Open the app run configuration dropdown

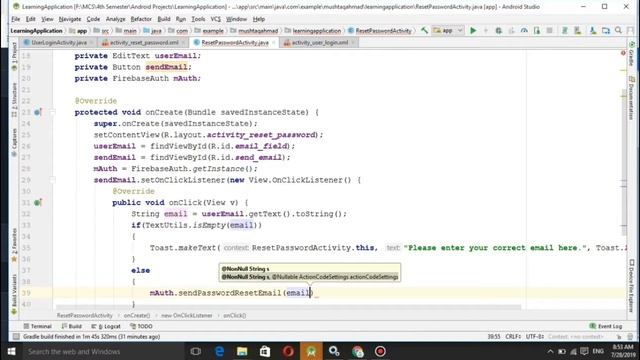(x=448, y=31)
